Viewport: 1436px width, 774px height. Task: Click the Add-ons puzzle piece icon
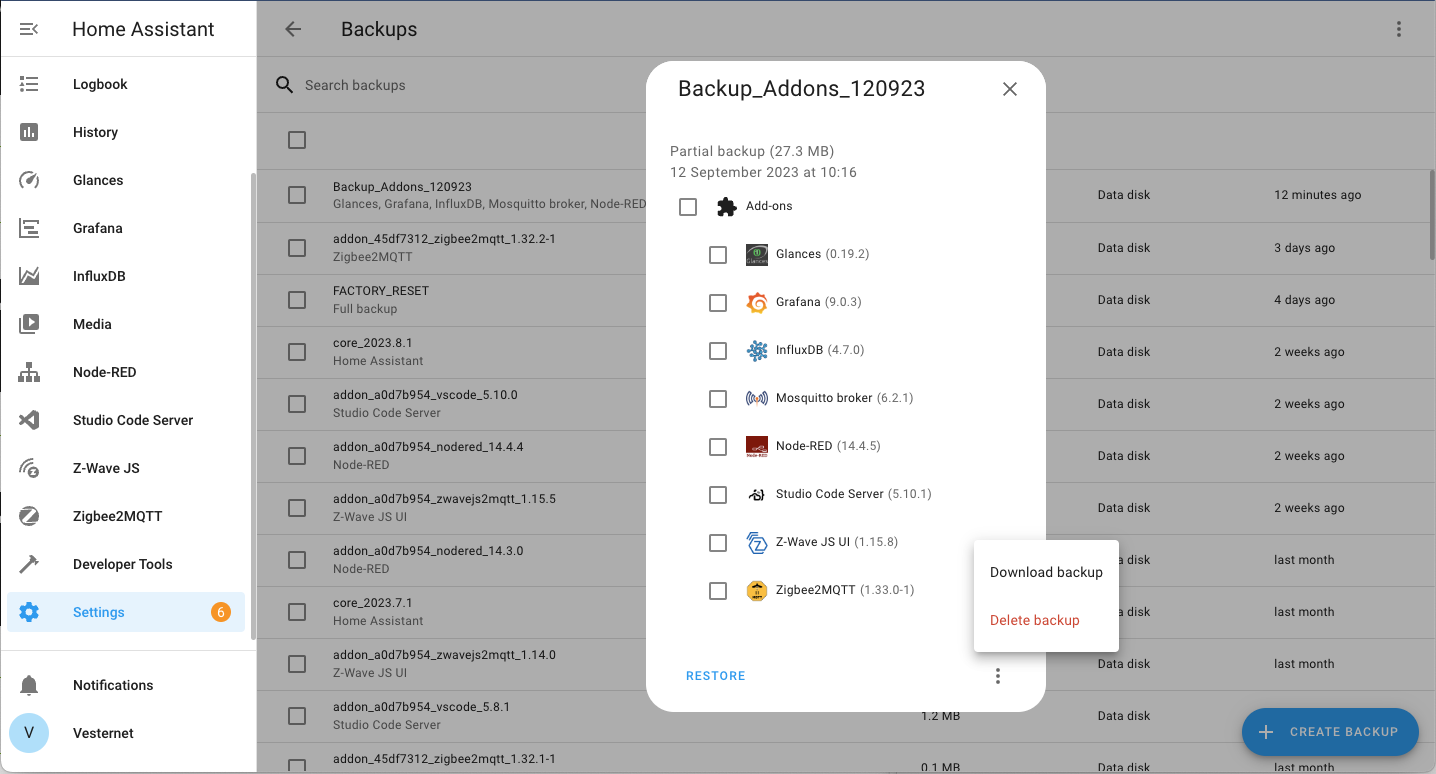click(x=727, y=207)
